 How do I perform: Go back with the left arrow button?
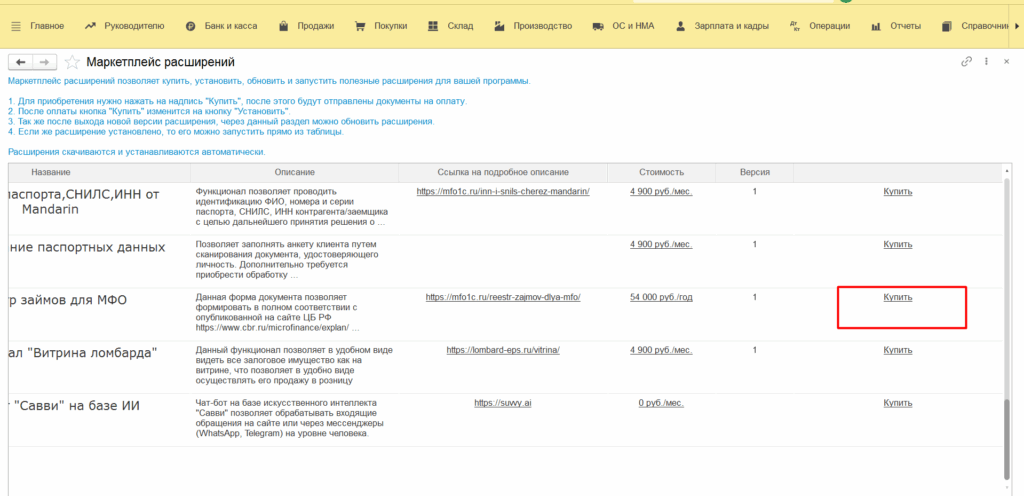(x=20, y=62)
